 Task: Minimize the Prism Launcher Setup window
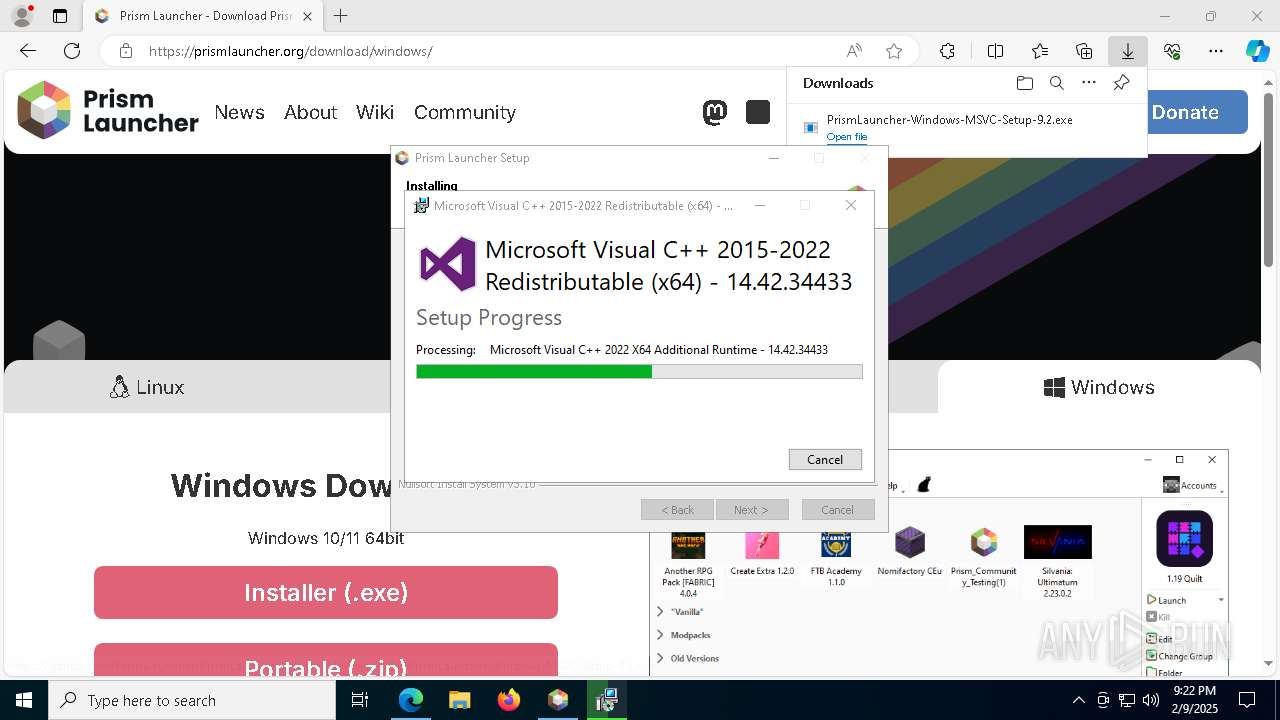(773, 158)
